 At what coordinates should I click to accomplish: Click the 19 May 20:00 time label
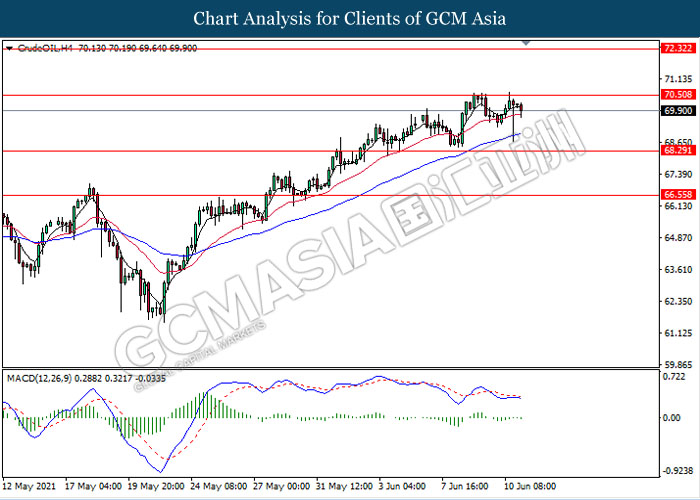click(x=156, y=486)
